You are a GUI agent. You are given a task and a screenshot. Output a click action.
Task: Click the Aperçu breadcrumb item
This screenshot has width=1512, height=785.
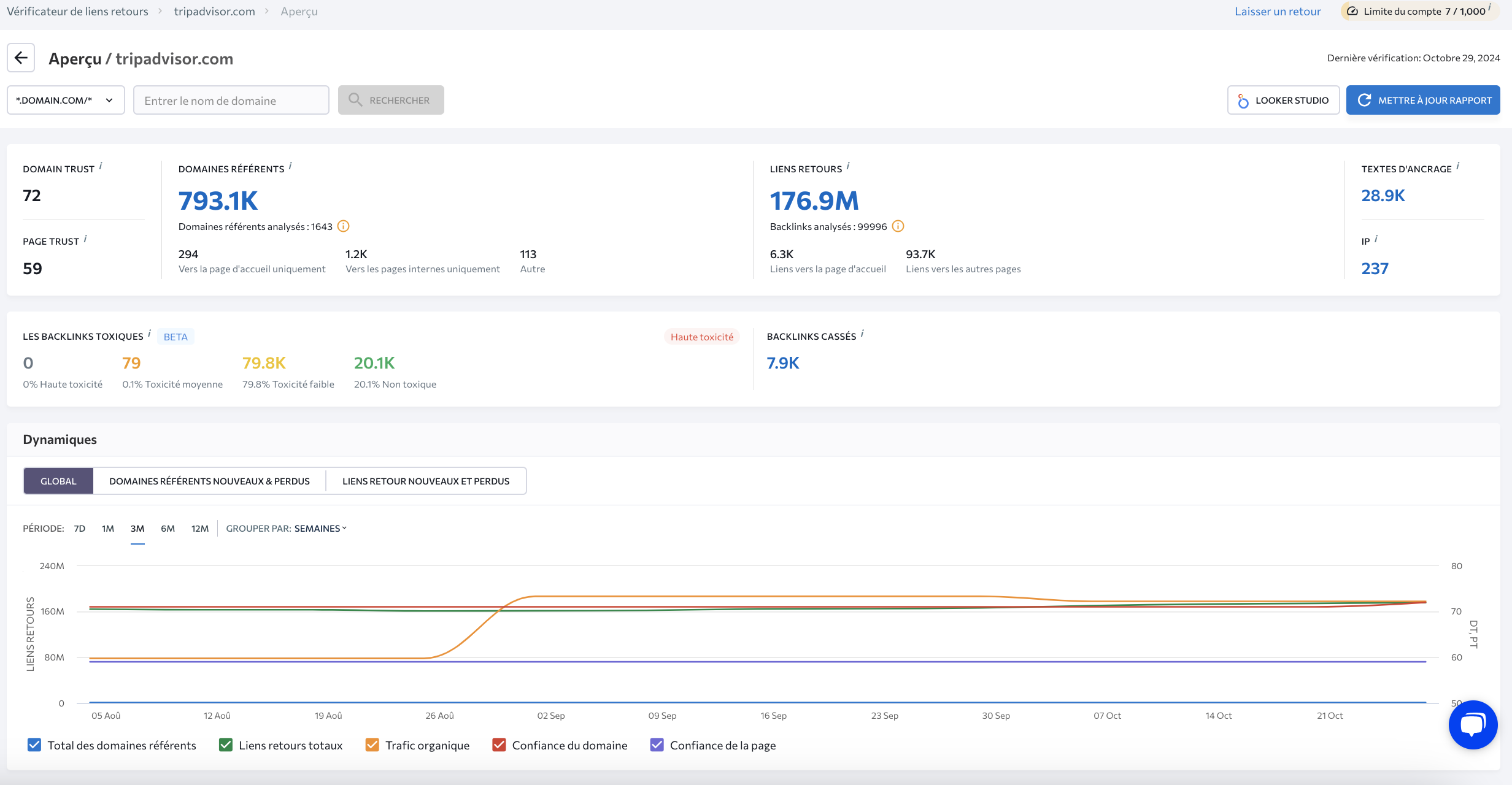click(x=299, y=11)
